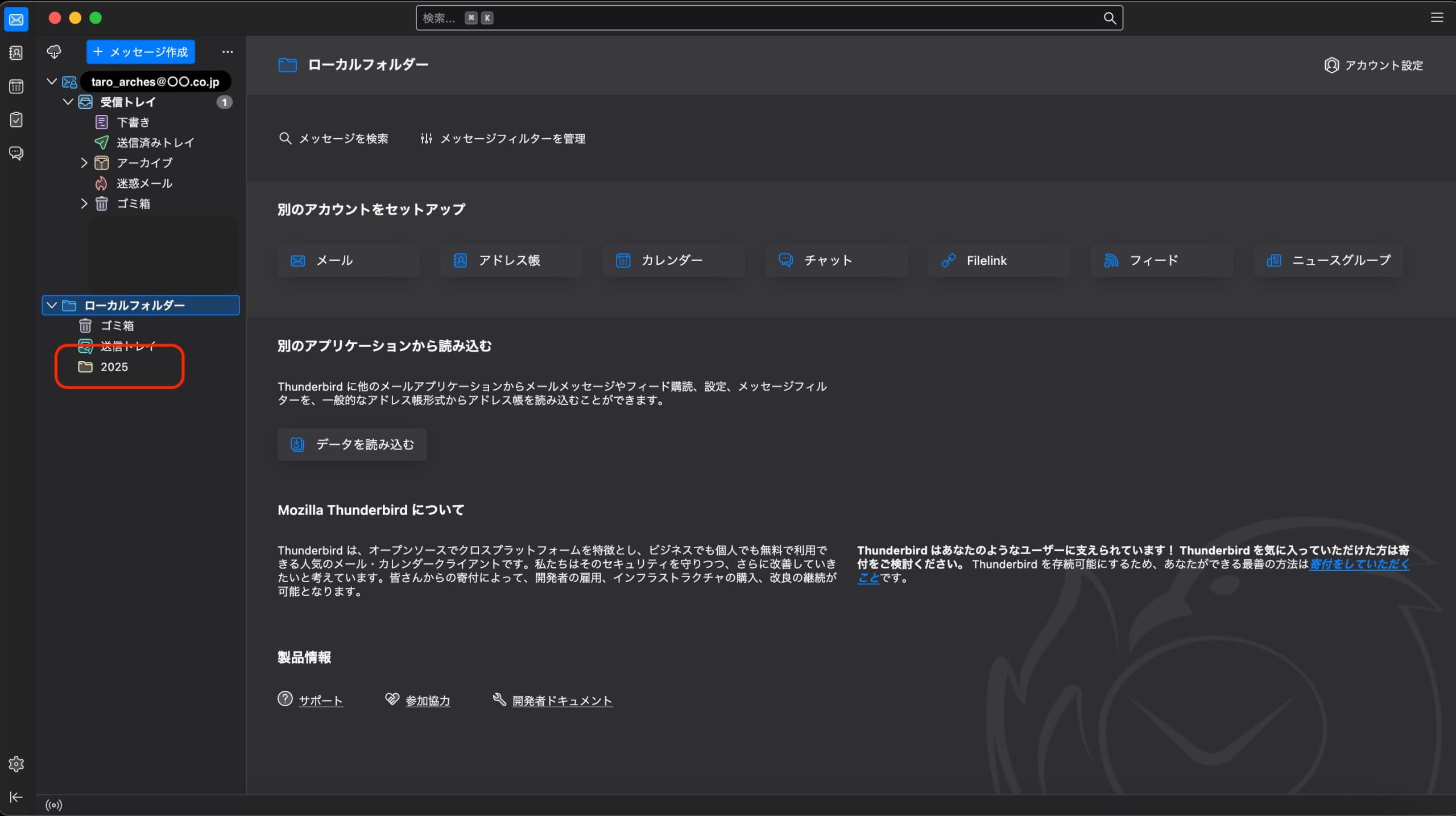
Task: Open folder pane options ellipsis menu
Action: pyautogui.click(x=227, y=52)
